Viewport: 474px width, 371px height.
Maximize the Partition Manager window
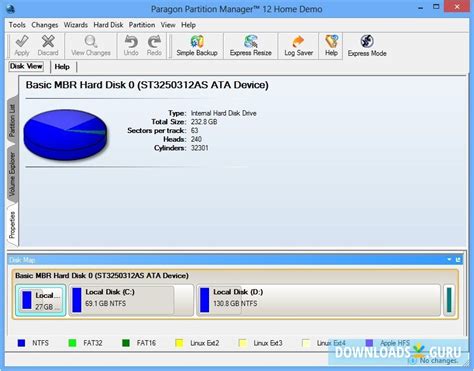pos(436,7)
